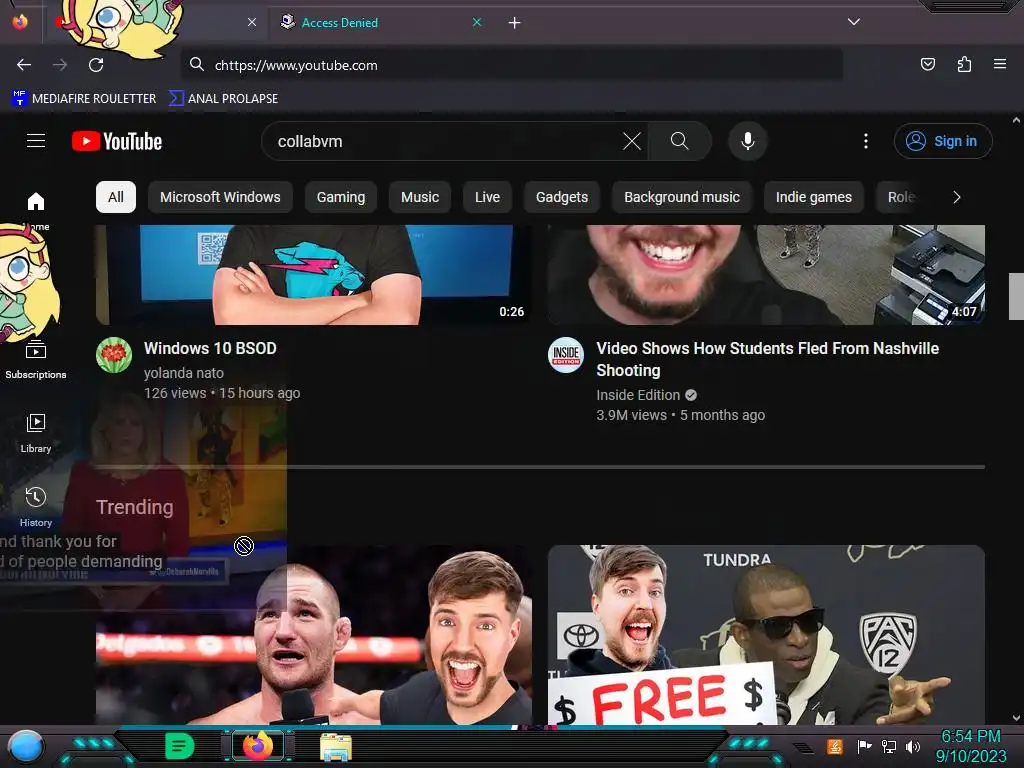Screen dimensions: 1024x768
Task: Open the browser extensions puzzle icon
Action: pyautogui.click(x=964, y=64)
